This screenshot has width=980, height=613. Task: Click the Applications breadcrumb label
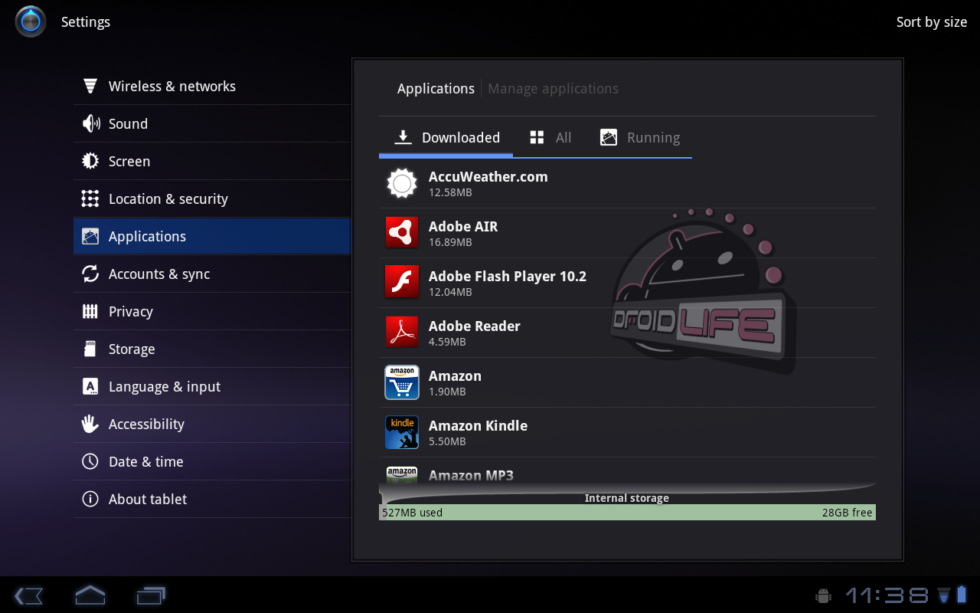pyautogui.click(x=436, y=89)
